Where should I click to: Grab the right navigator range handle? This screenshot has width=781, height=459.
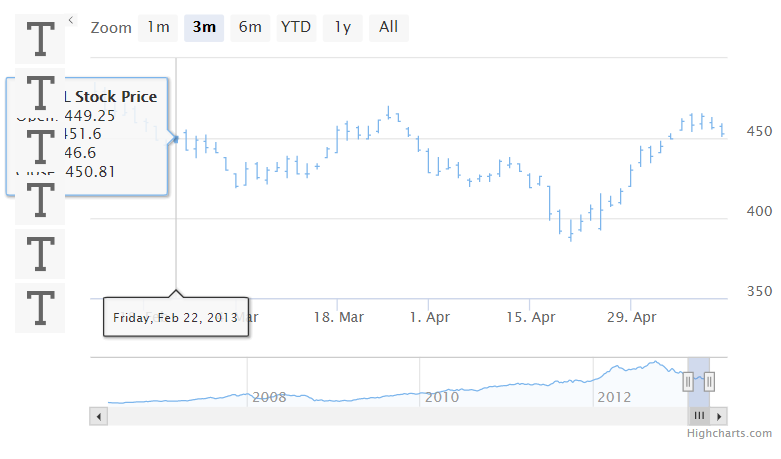tap(709, 382)
